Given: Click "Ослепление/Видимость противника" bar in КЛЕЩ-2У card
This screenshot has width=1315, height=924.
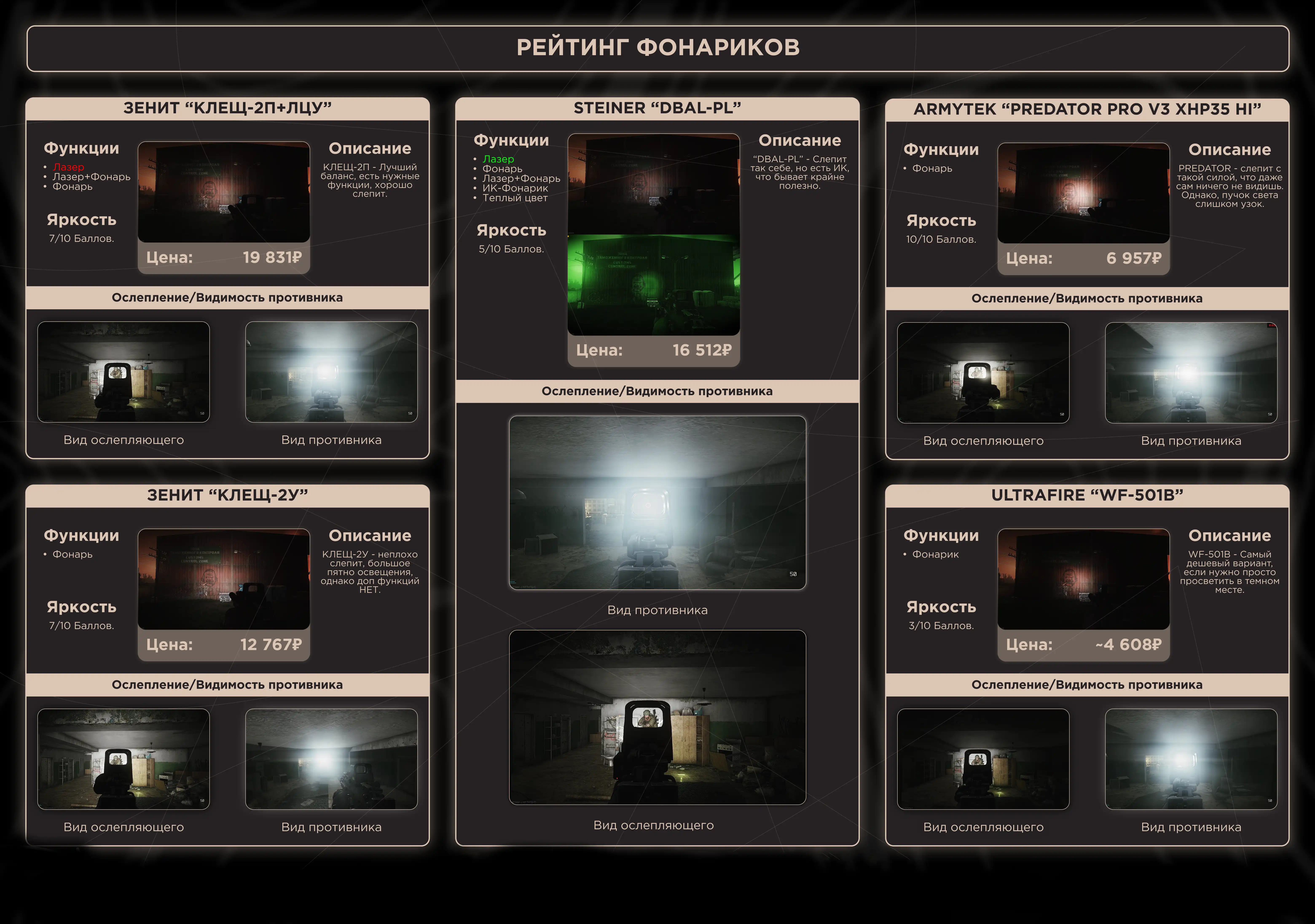Looking at the screenshot, I should click(x=227, y=685).
